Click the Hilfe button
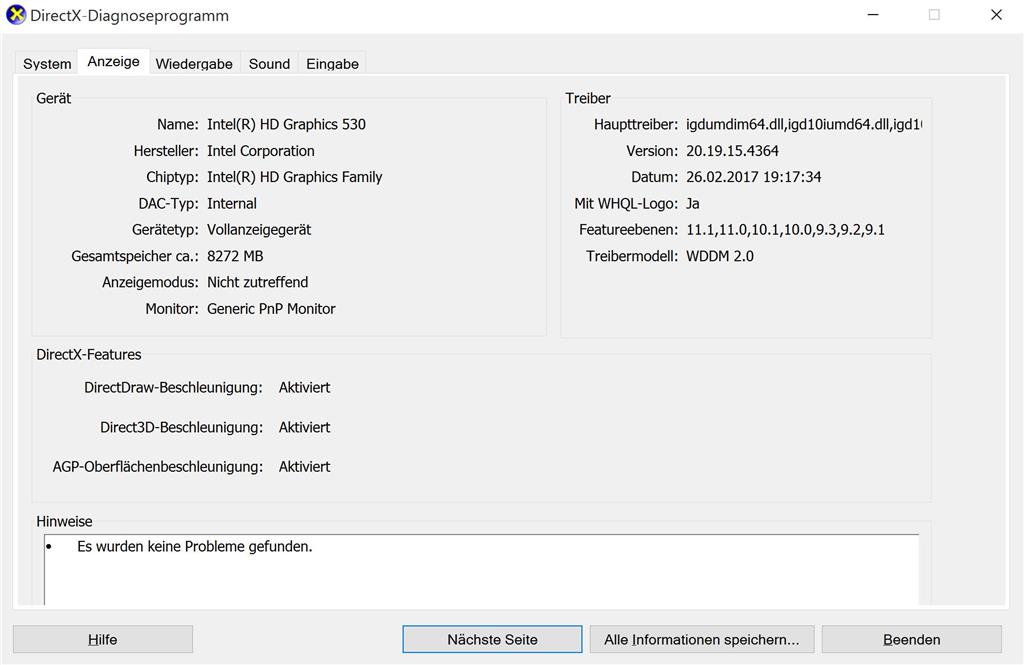Screen dimensions: 1024x665 coord(103,640)
